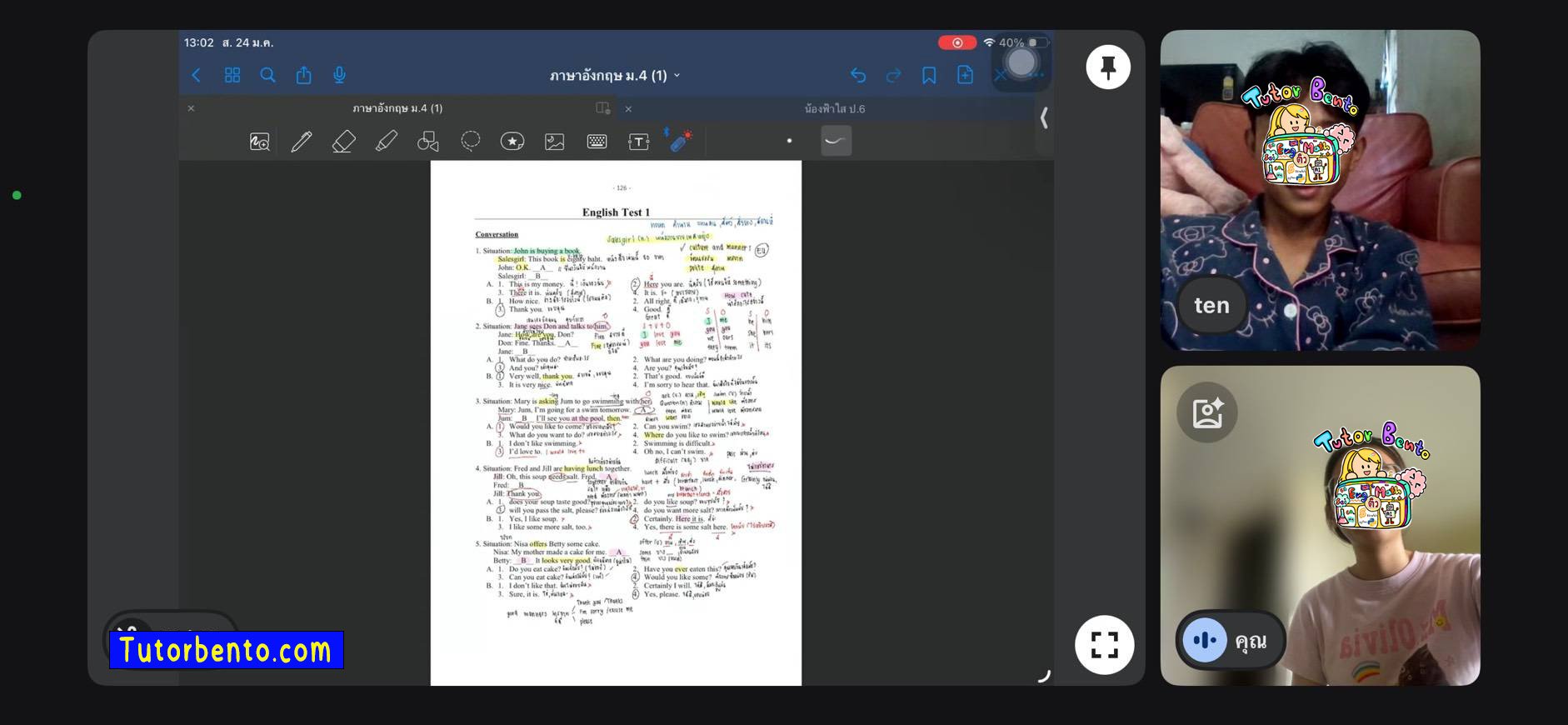Viewport: 1568px width, 725px height.
Task: Open the Elements sticker tool
Action: pyautogui.click(x=512, y=142)
